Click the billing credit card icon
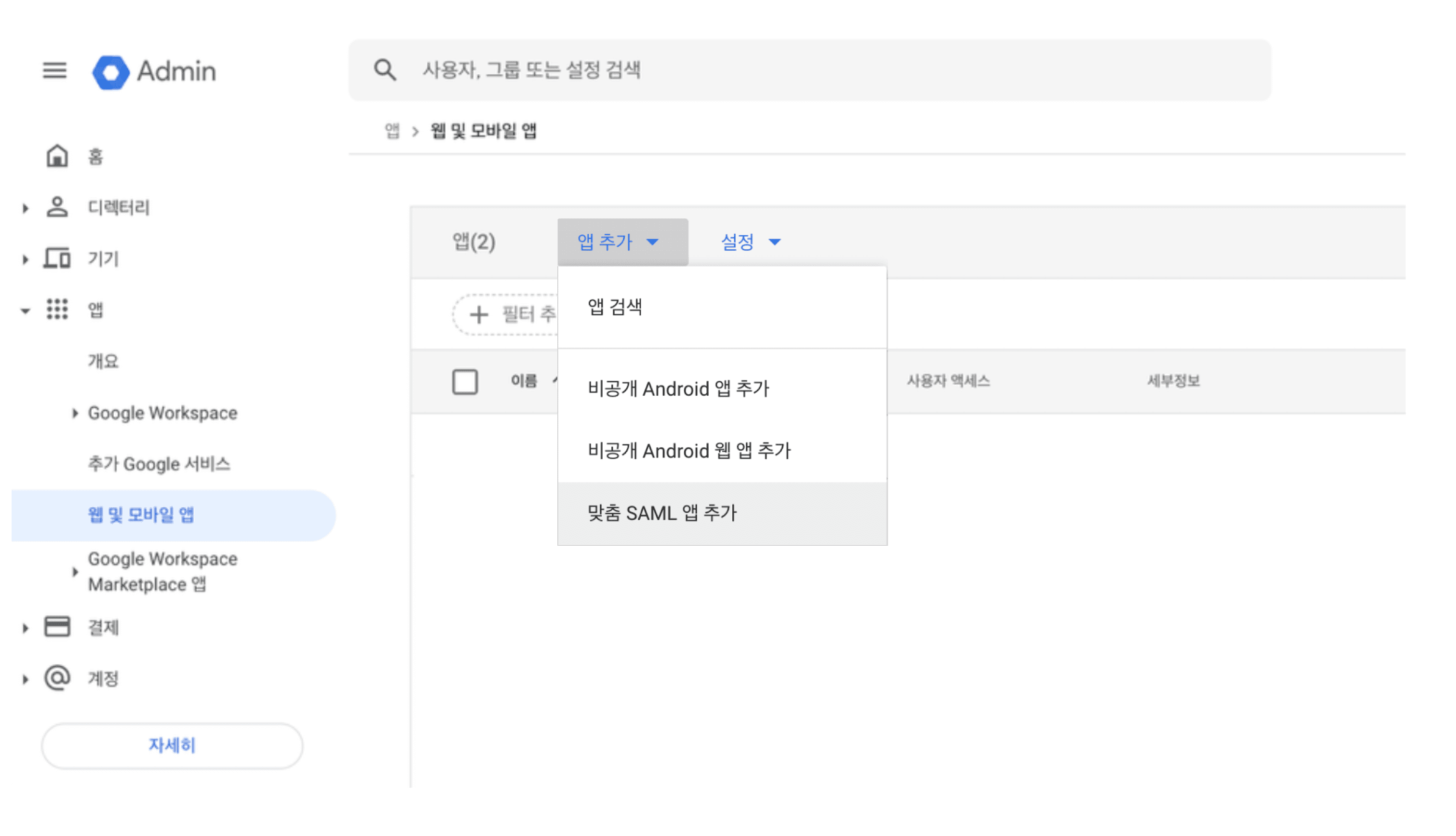The image size is (1456, 836). click(x=57, y=627)
